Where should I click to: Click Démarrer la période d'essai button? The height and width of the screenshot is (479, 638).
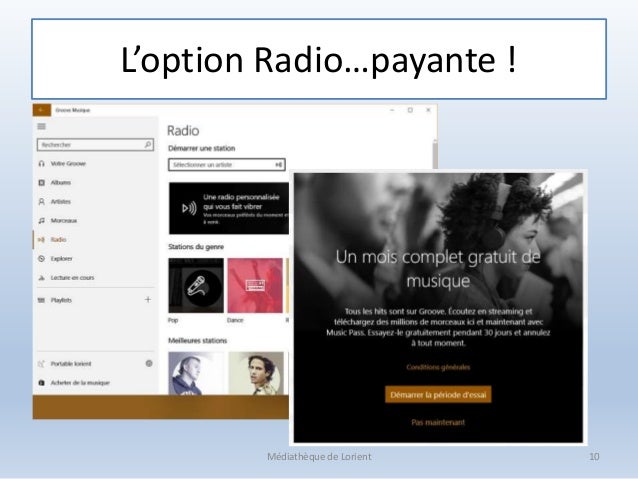438,395
